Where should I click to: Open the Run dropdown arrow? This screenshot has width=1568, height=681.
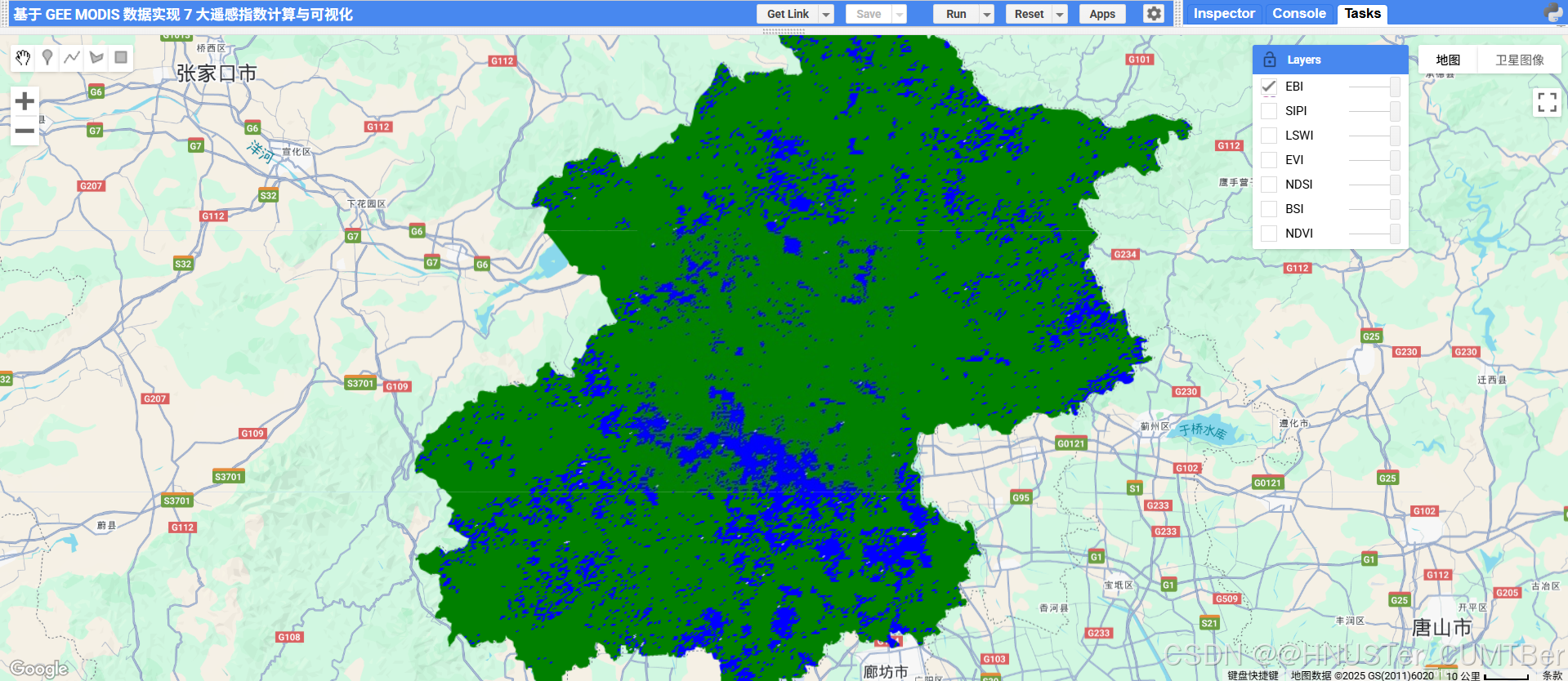click(987, 14)
